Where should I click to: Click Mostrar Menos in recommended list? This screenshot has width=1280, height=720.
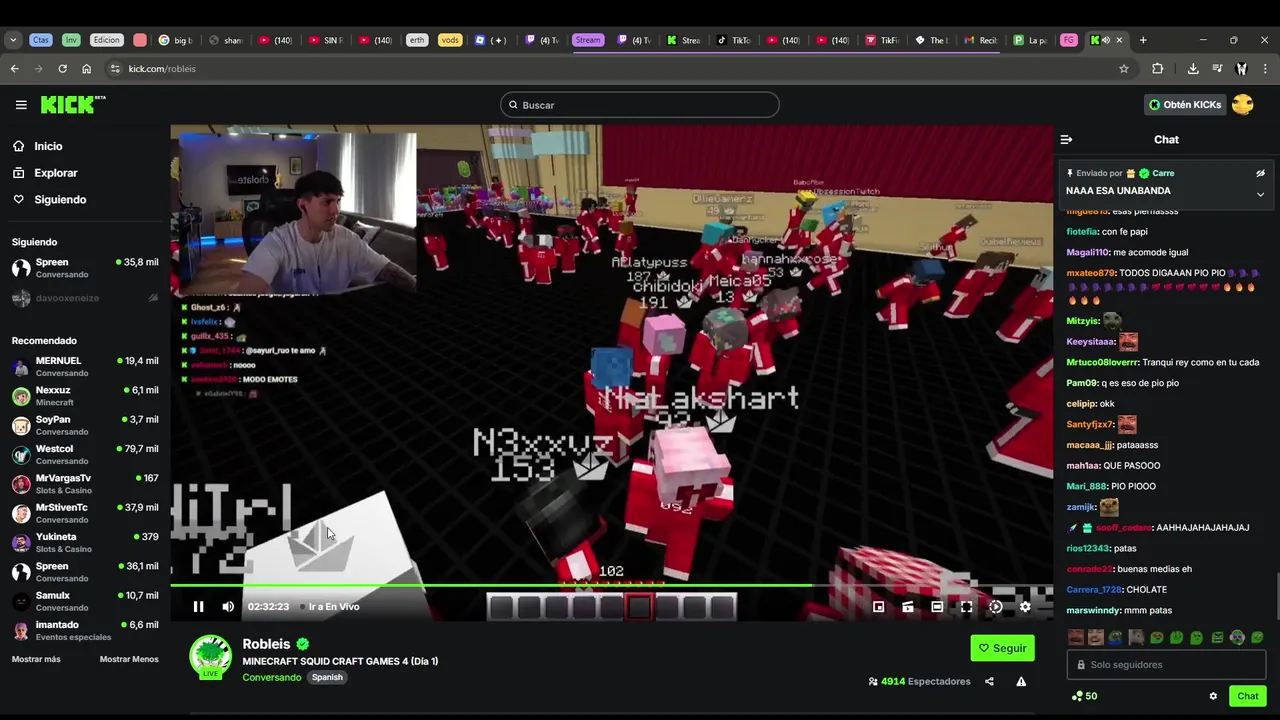pos(129,660)
